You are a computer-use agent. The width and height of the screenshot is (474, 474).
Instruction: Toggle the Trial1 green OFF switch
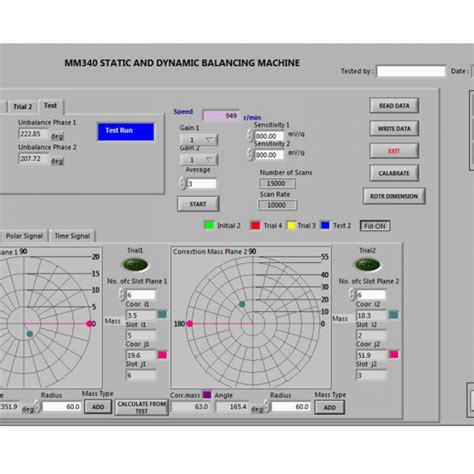pyautogui.click(x=135, y=265)
